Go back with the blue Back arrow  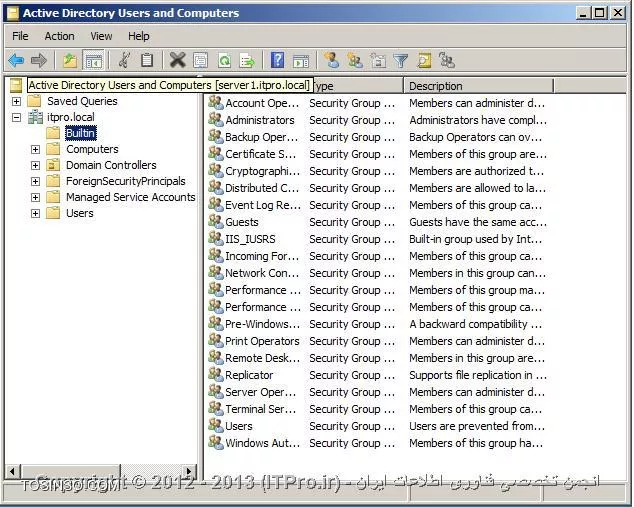click(16, 61)
